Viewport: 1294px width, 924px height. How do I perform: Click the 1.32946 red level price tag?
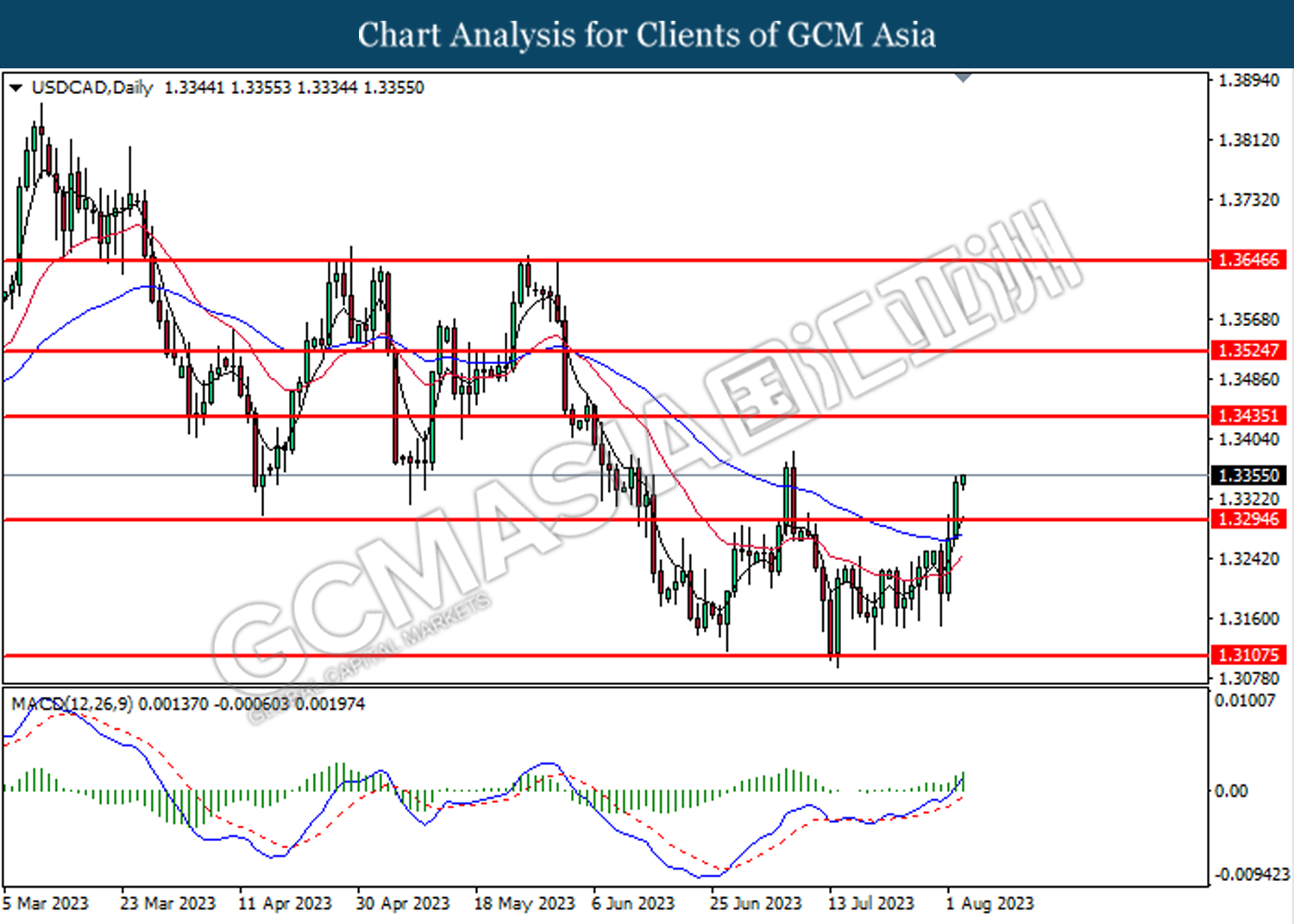click(1249, 519)
